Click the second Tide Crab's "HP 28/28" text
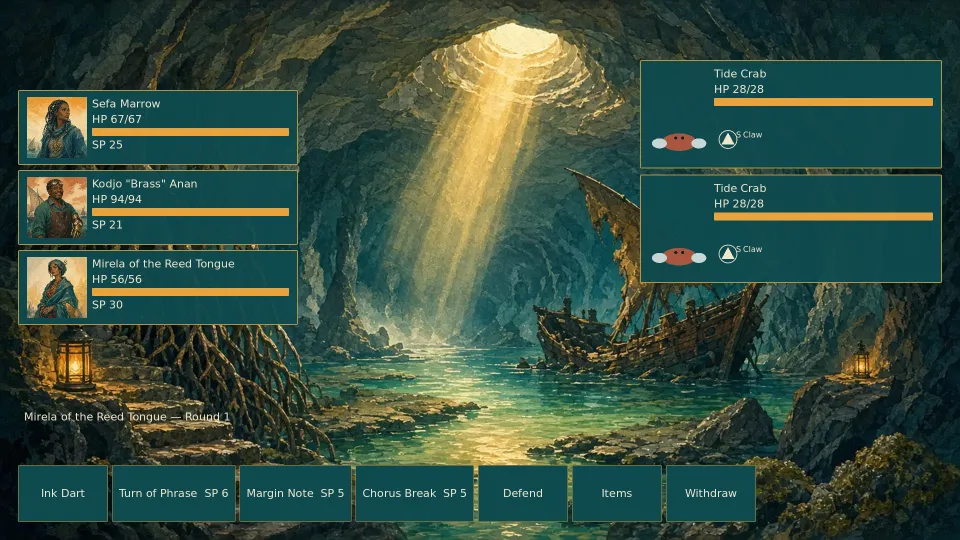The image size is (960, 540). [739, 204]
